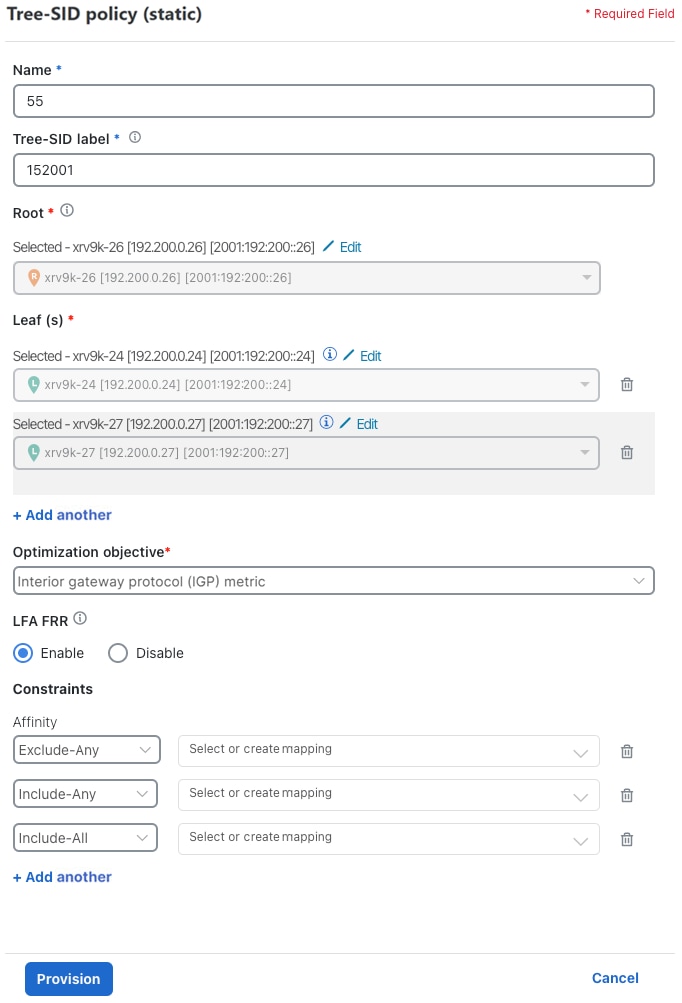Remove the Exclude-Any affinity row via trash icon
Viewport: 682px width, 1003px height.
click(x=627, y=751)
